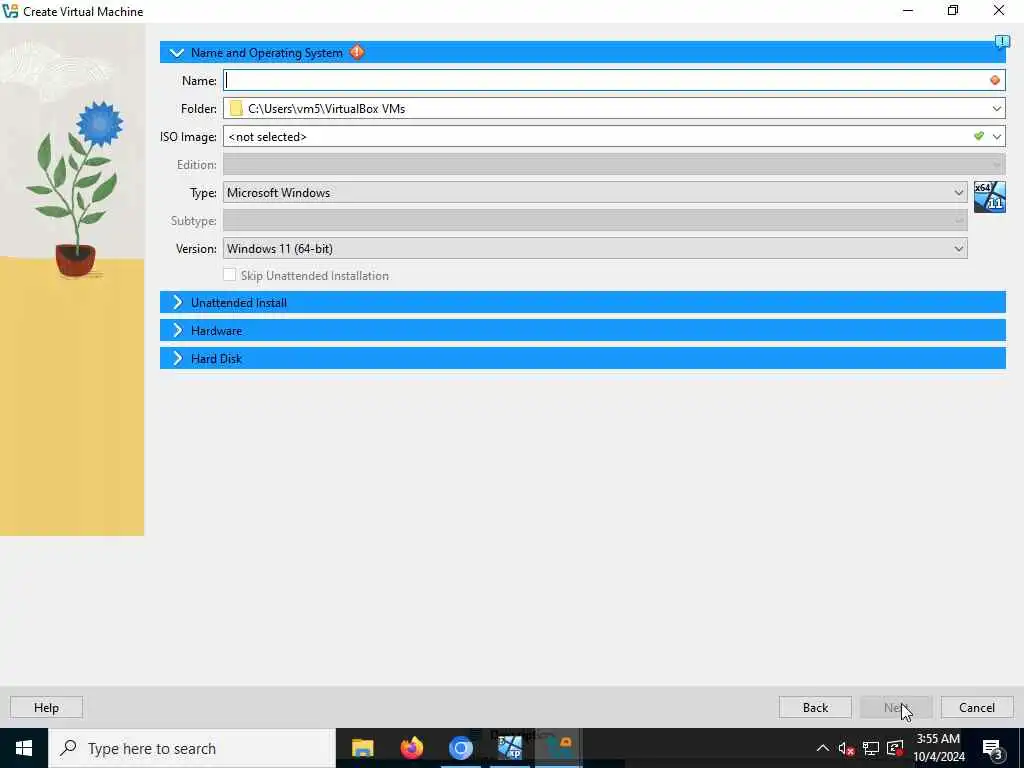Launch Firefox from the taskbar
Image resolution: width=1024 pixels, height=768 pixels.
coord(411,748)
